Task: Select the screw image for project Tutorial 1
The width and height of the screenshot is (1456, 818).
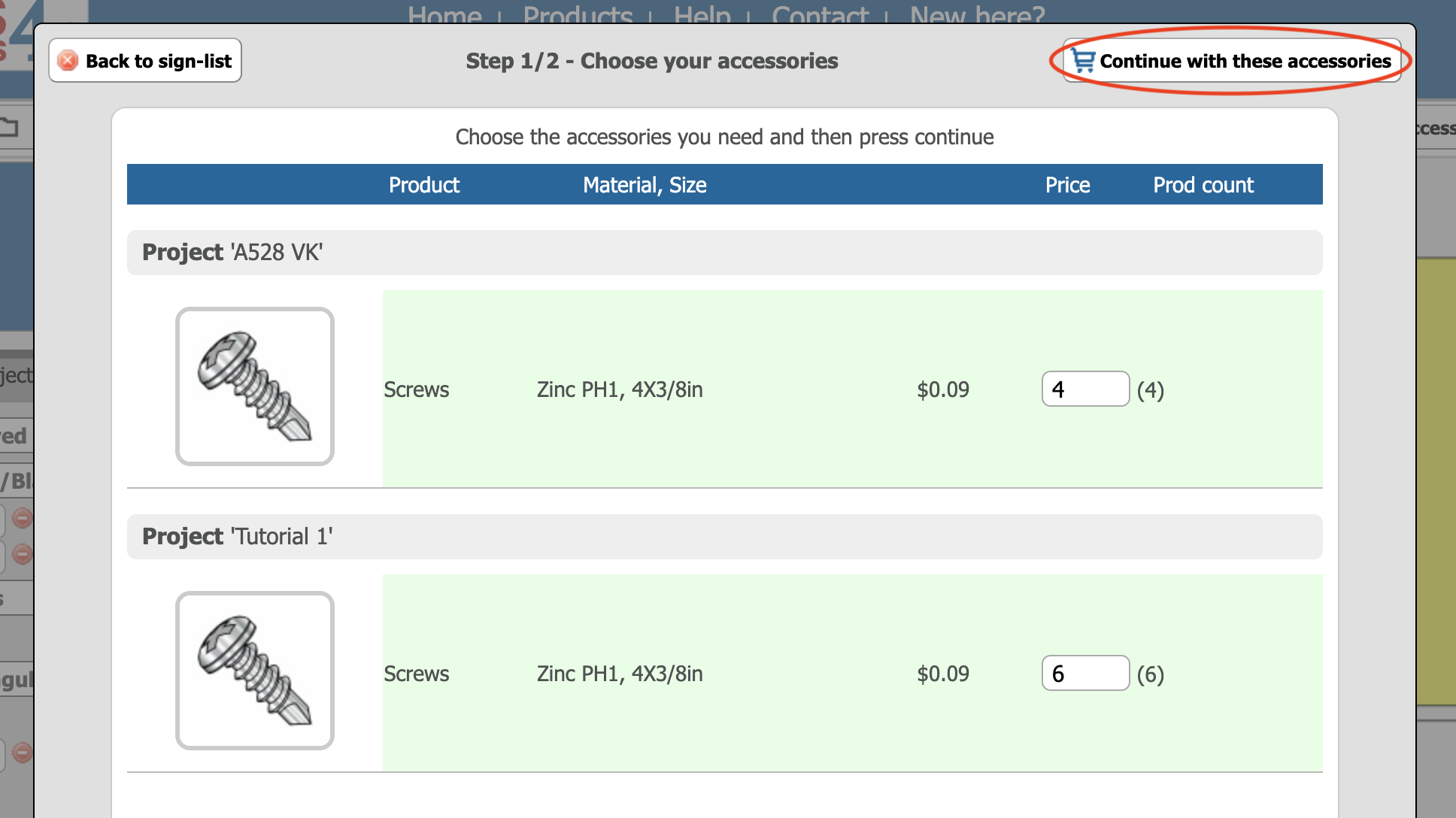Action: [255, 671]
